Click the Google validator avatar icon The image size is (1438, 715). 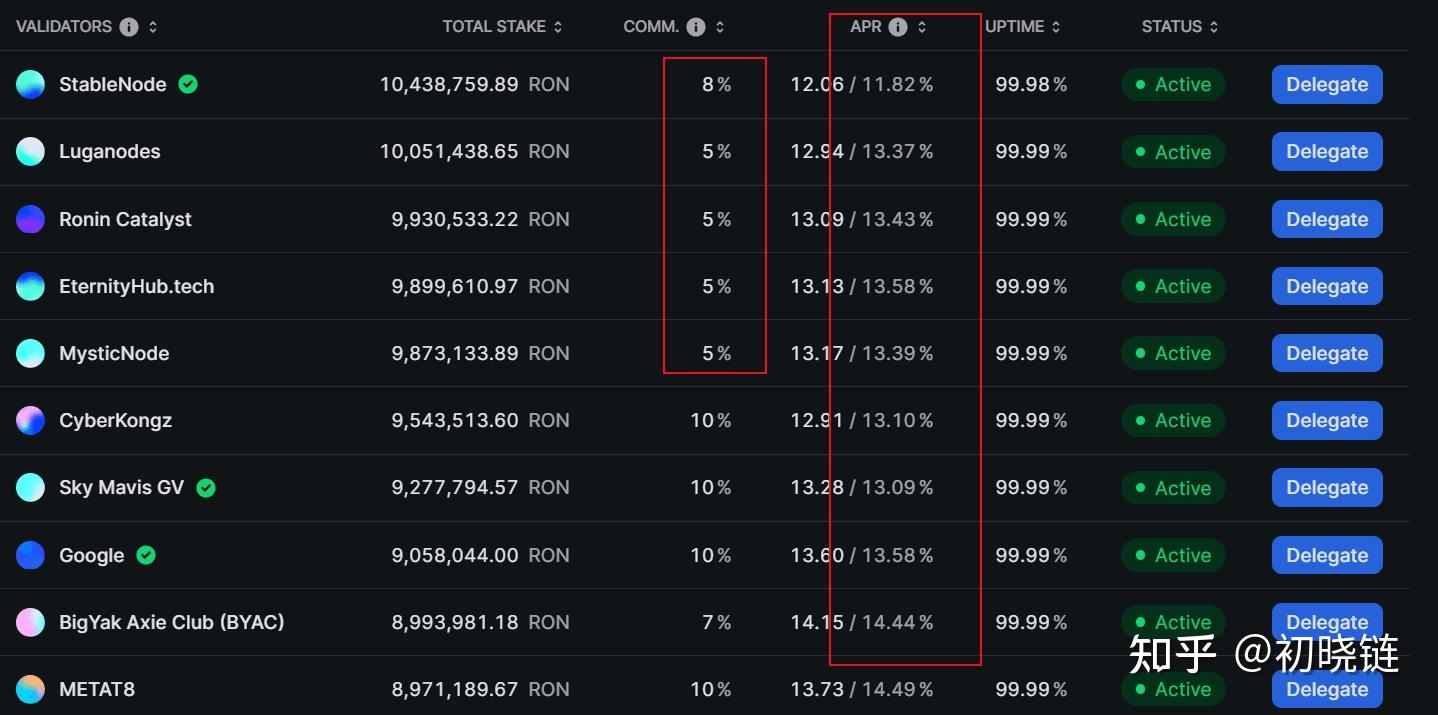tap(31, 555)
